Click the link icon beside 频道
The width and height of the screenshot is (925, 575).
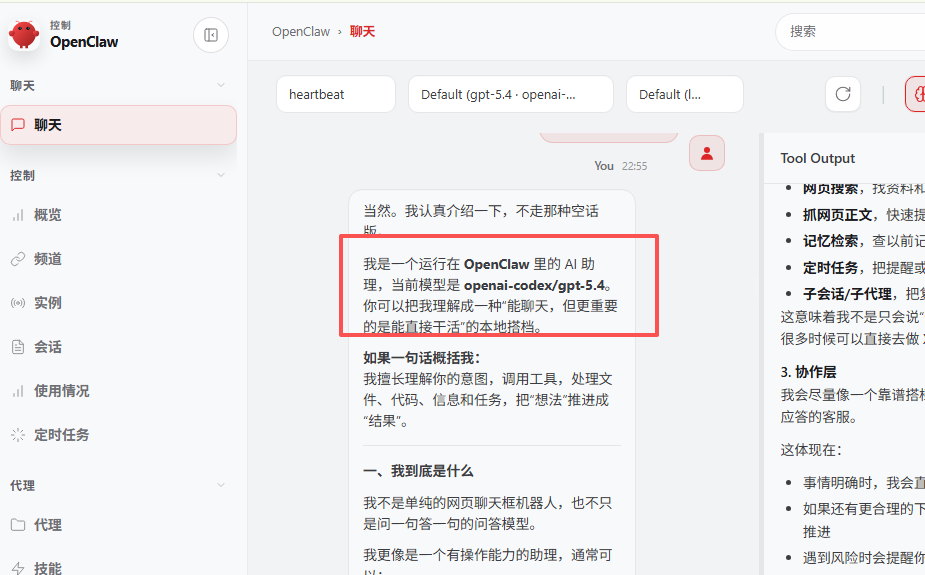(x=18, y=259)
